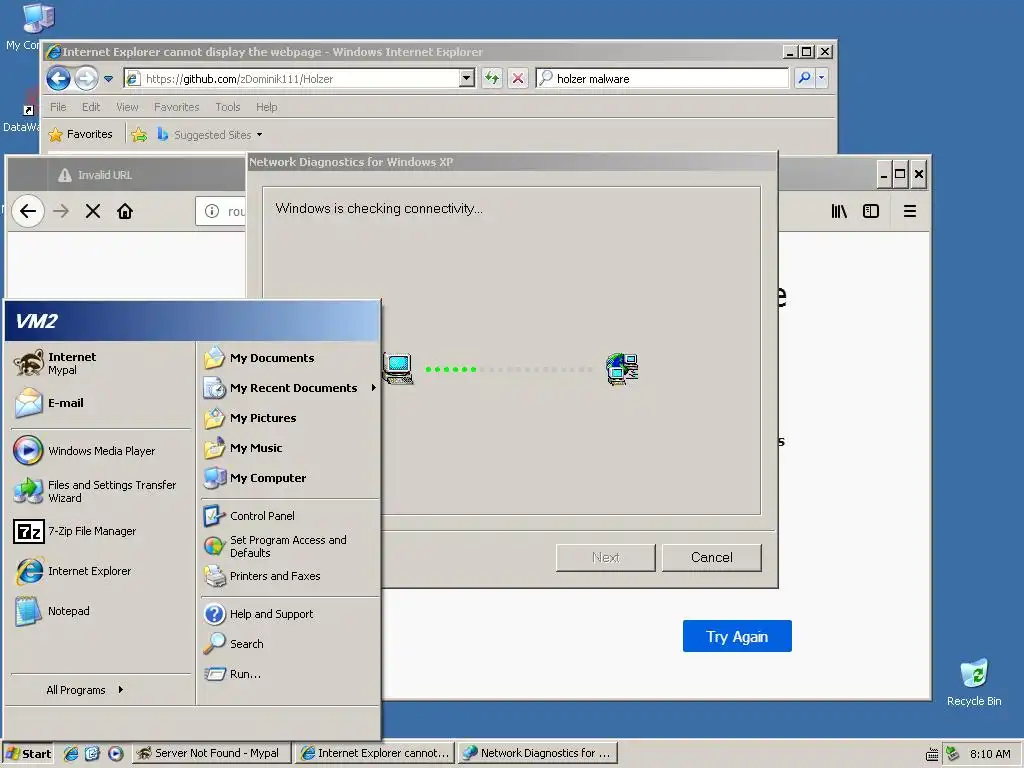Screen dimensions: 1024x768
Task: Open File menu in Internet Explorer
Action: (x=58, y=107)
